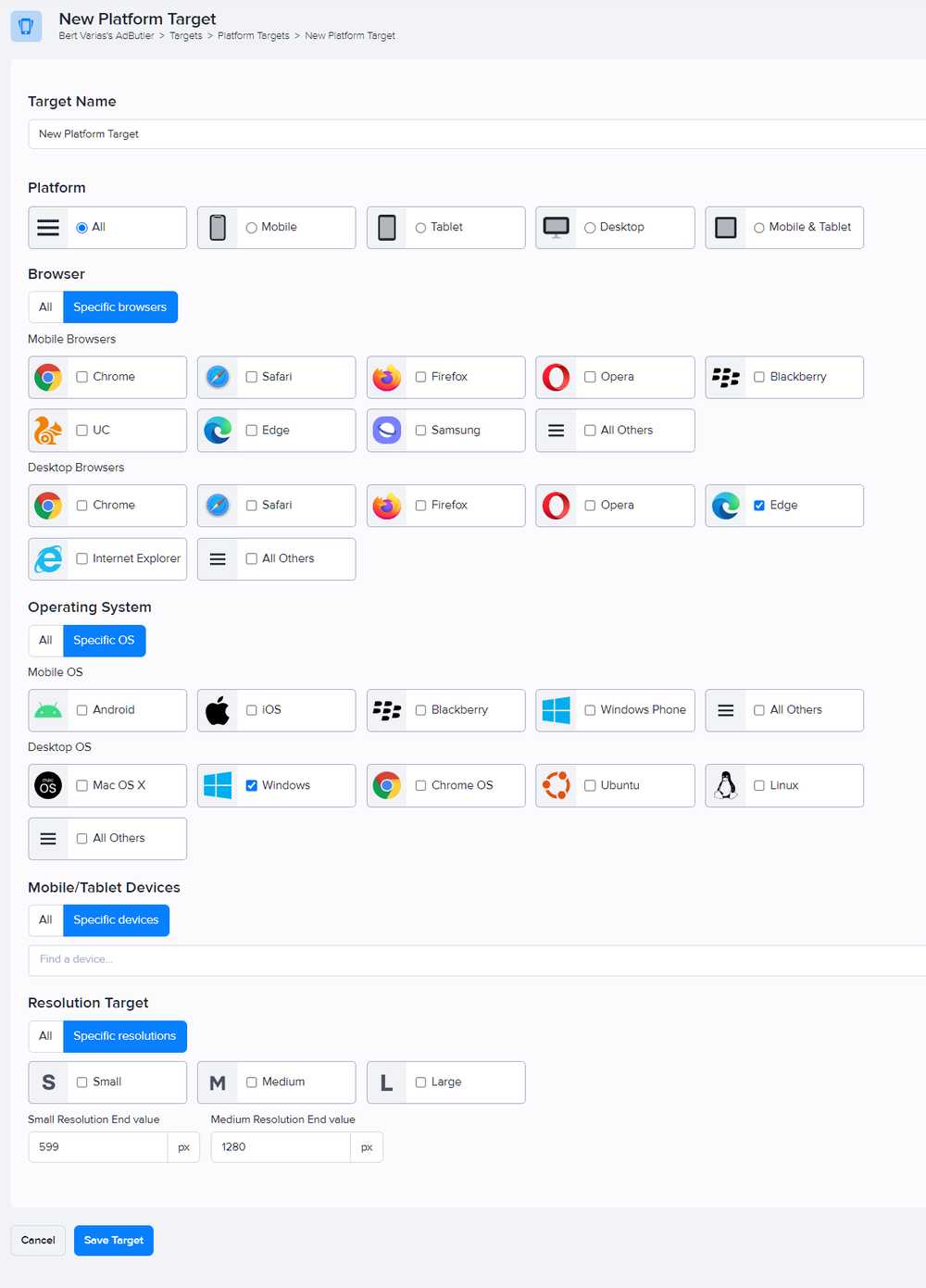The width and height of the screenshot is (926, 1288).
Task: Check the Windows Phone checkbox
Action: pos(590,710)
